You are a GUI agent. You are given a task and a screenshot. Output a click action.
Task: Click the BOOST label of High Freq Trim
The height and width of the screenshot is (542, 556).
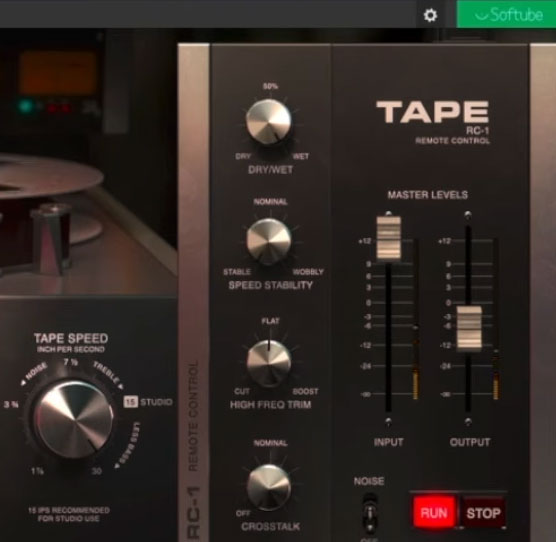coord(306,392)
